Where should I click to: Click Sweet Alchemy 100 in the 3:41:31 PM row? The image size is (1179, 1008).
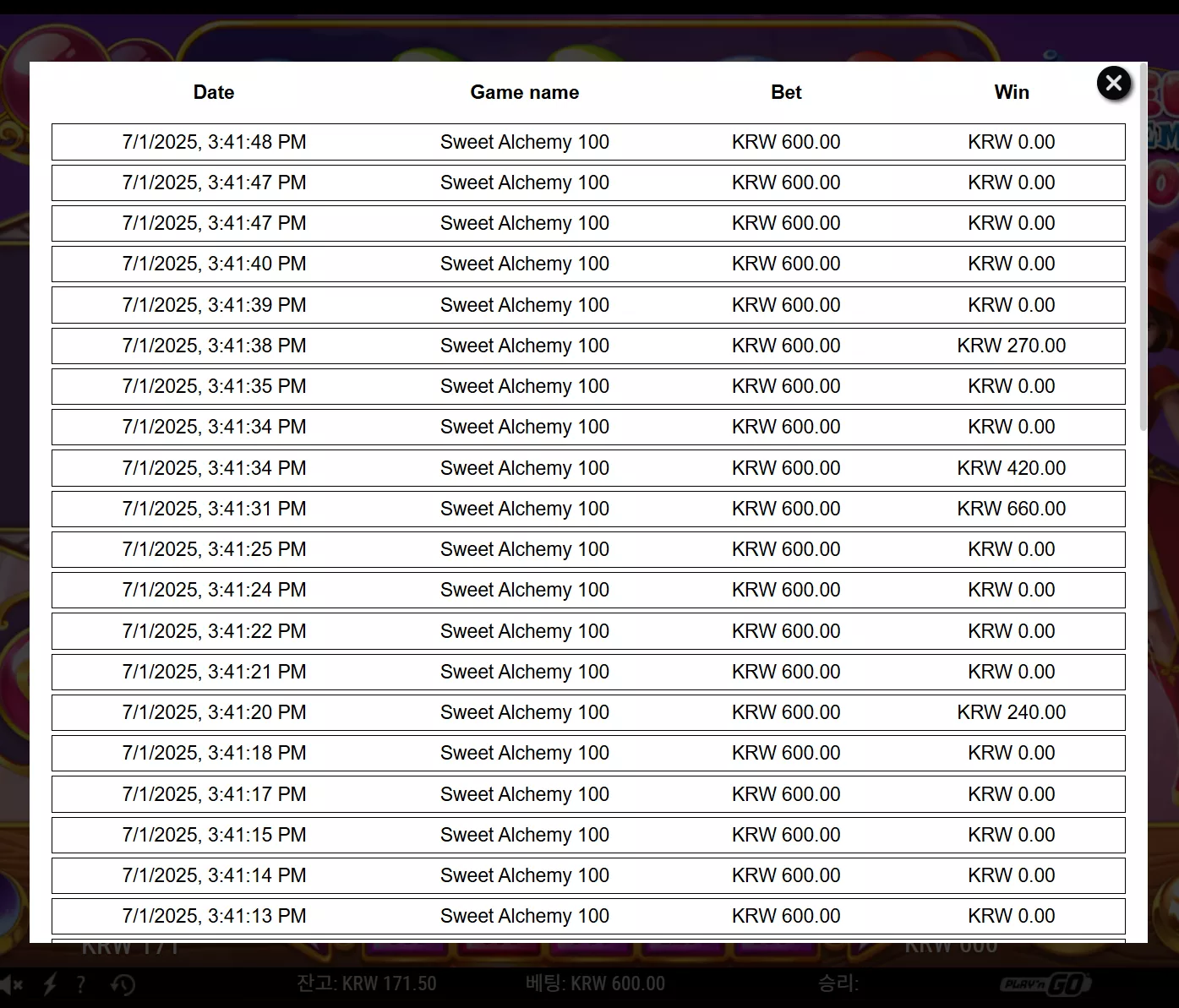[x=525, y=509]
